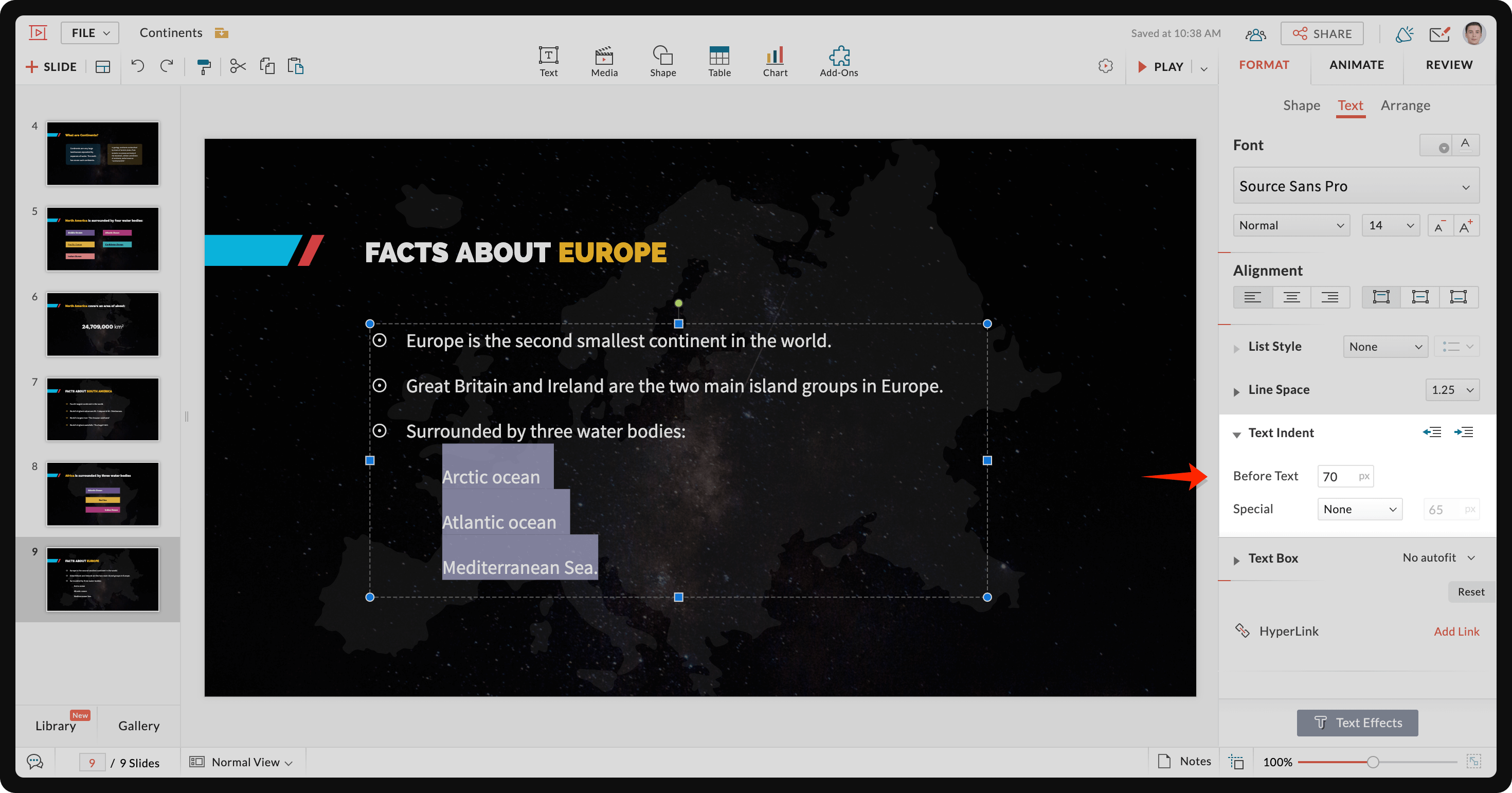The height and width of the screenshot is (793, 1512).
Task: Toggle right text alignment
Action: [1329, 297]
